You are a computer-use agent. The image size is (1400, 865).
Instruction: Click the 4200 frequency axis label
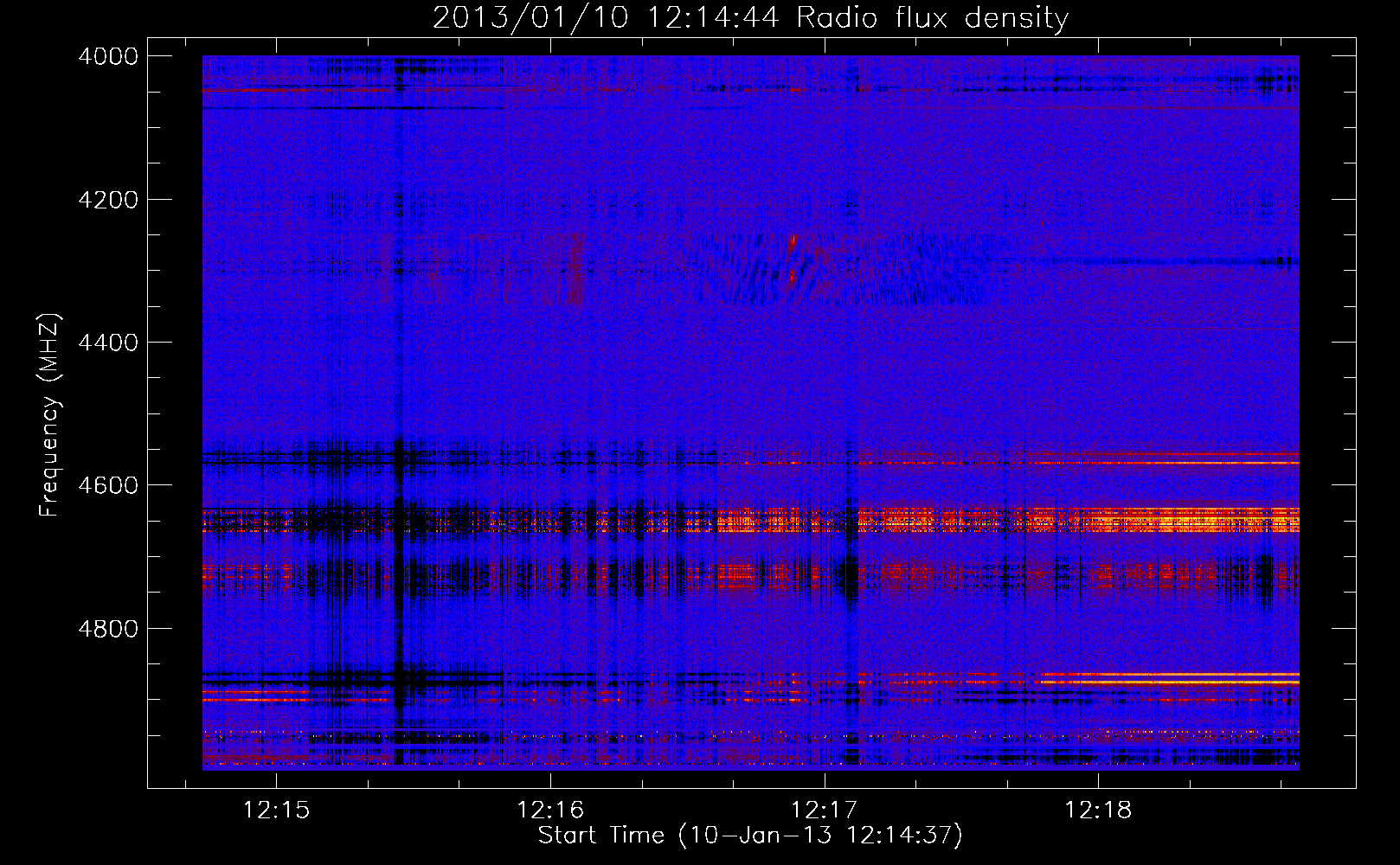(107, 200)
